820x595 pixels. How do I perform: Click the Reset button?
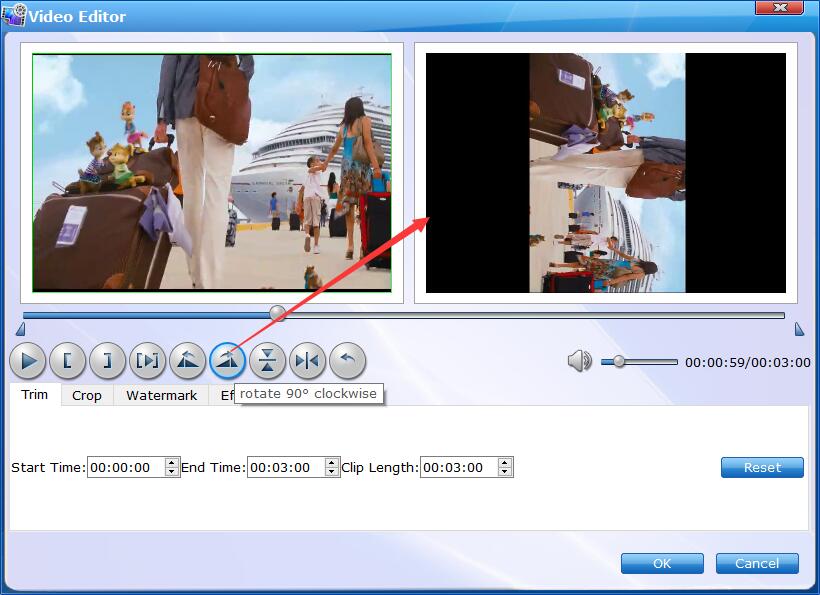762,467
